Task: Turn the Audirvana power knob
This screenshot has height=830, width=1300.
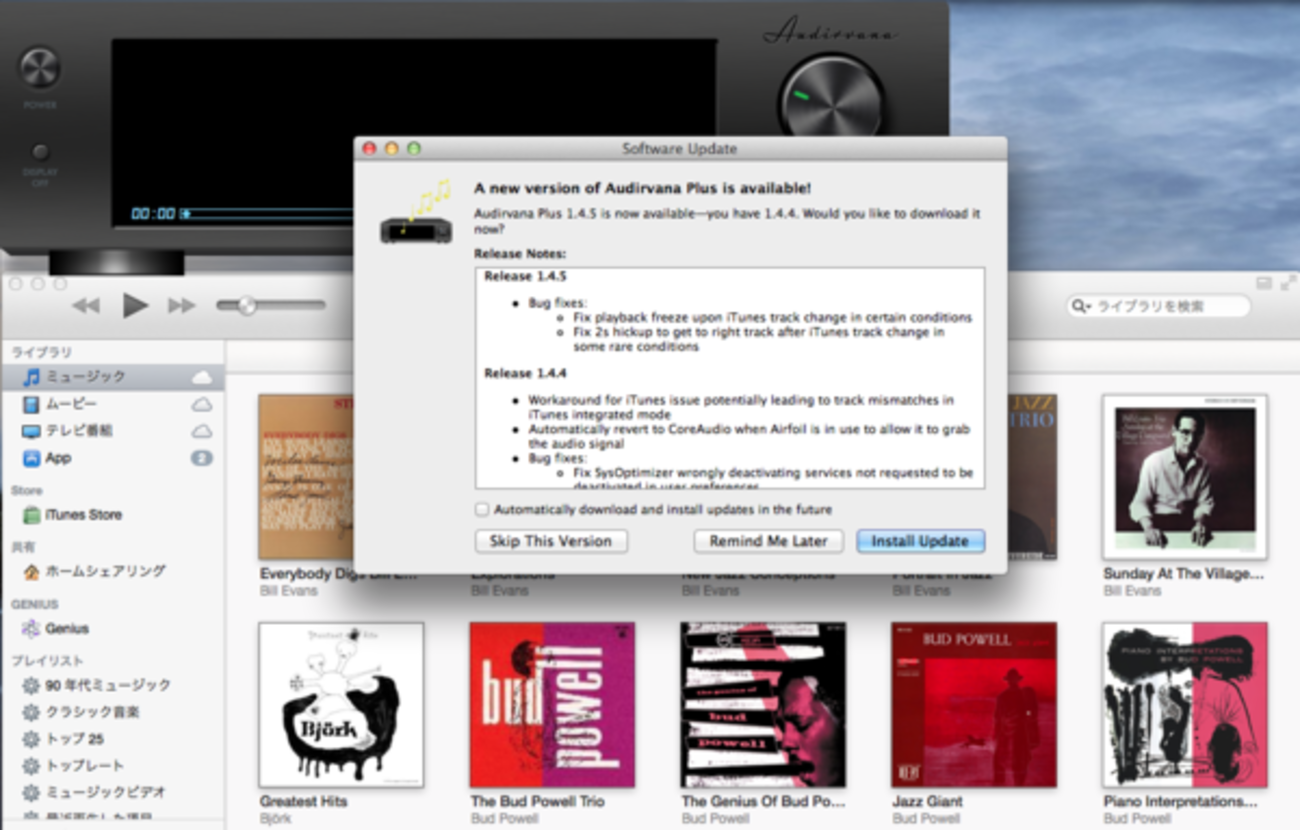Action: 40,68
